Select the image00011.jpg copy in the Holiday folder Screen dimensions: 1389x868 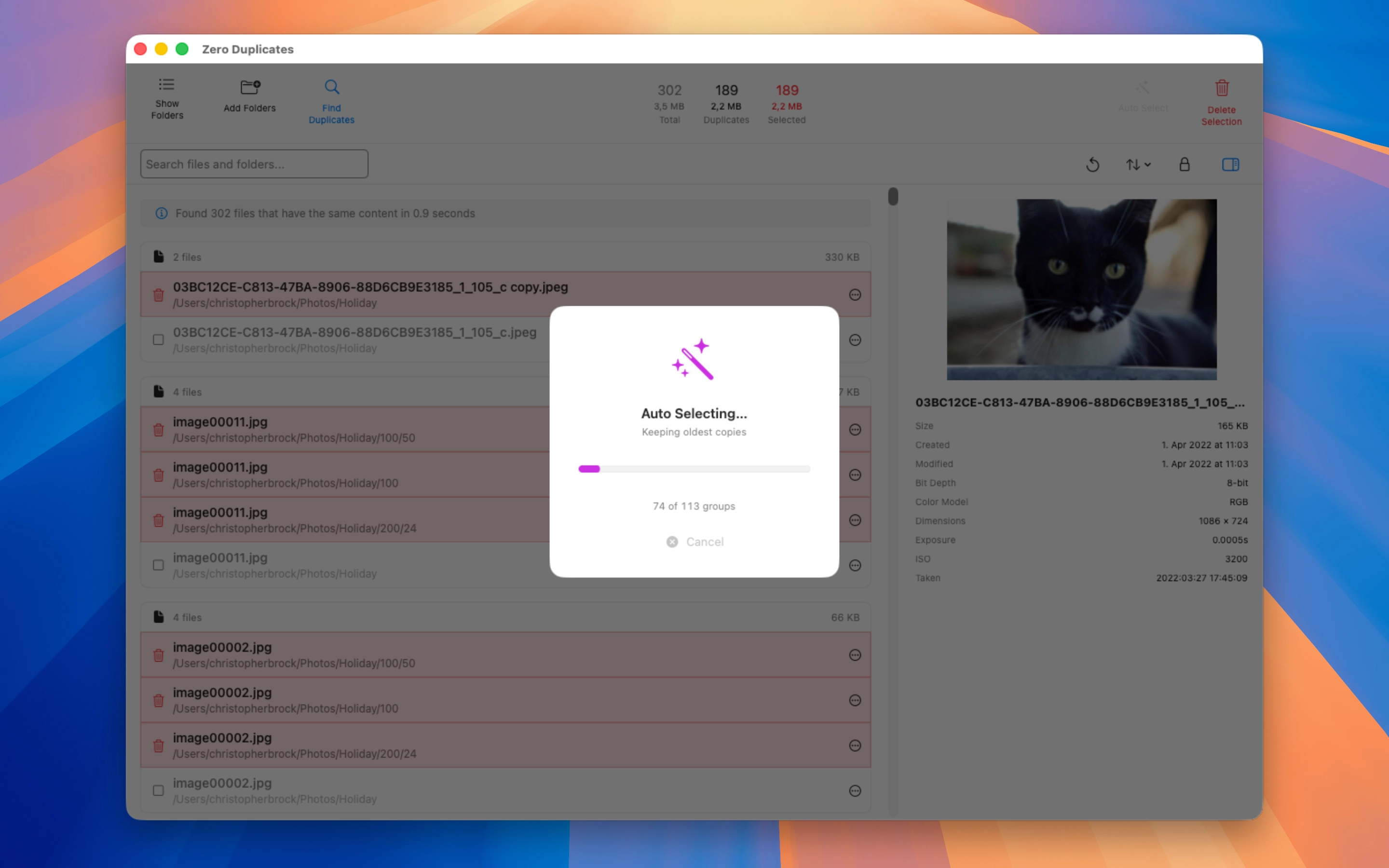158,566
